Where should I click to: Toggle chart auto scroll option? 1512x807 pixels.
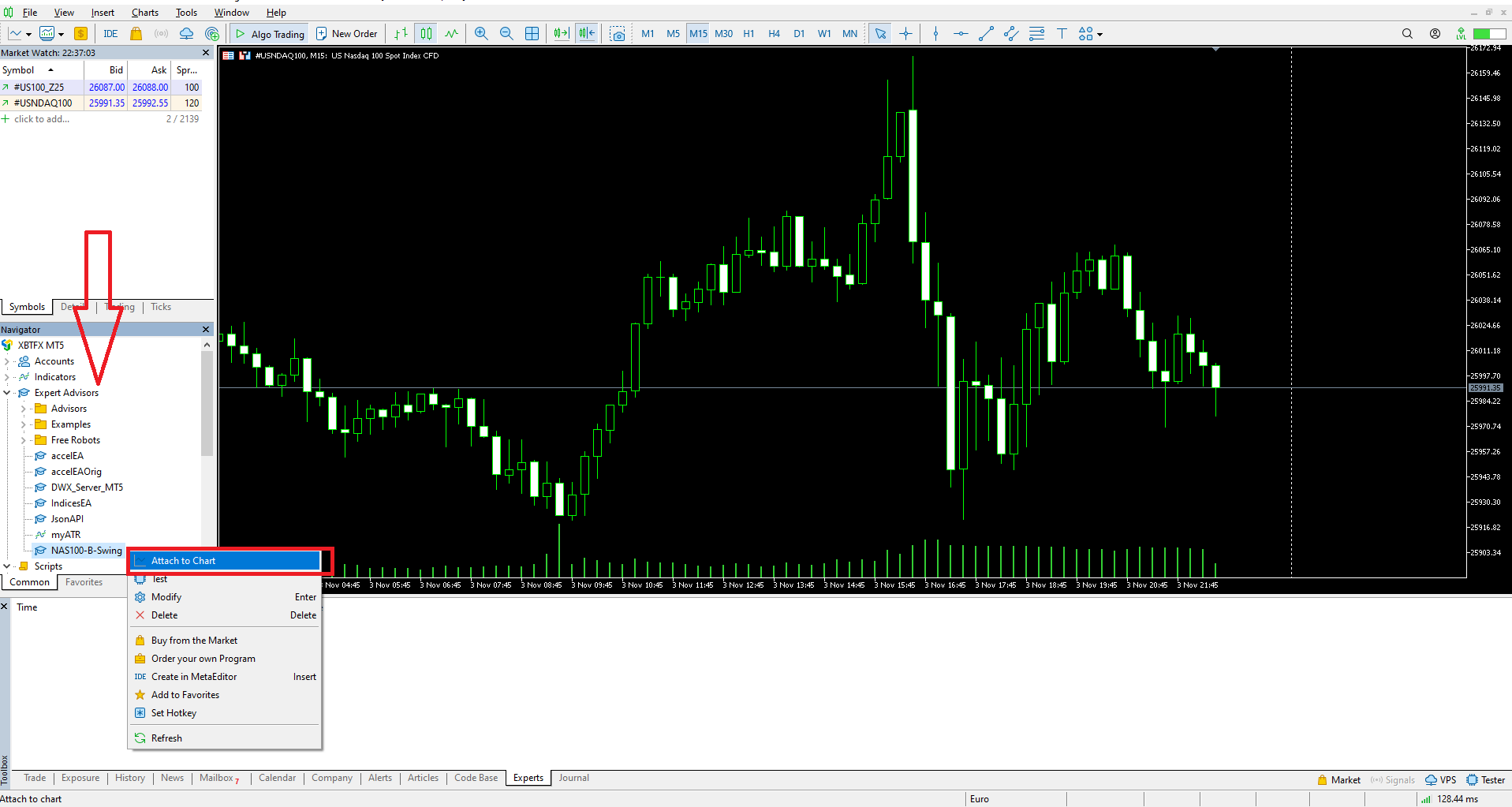[561, 33]
